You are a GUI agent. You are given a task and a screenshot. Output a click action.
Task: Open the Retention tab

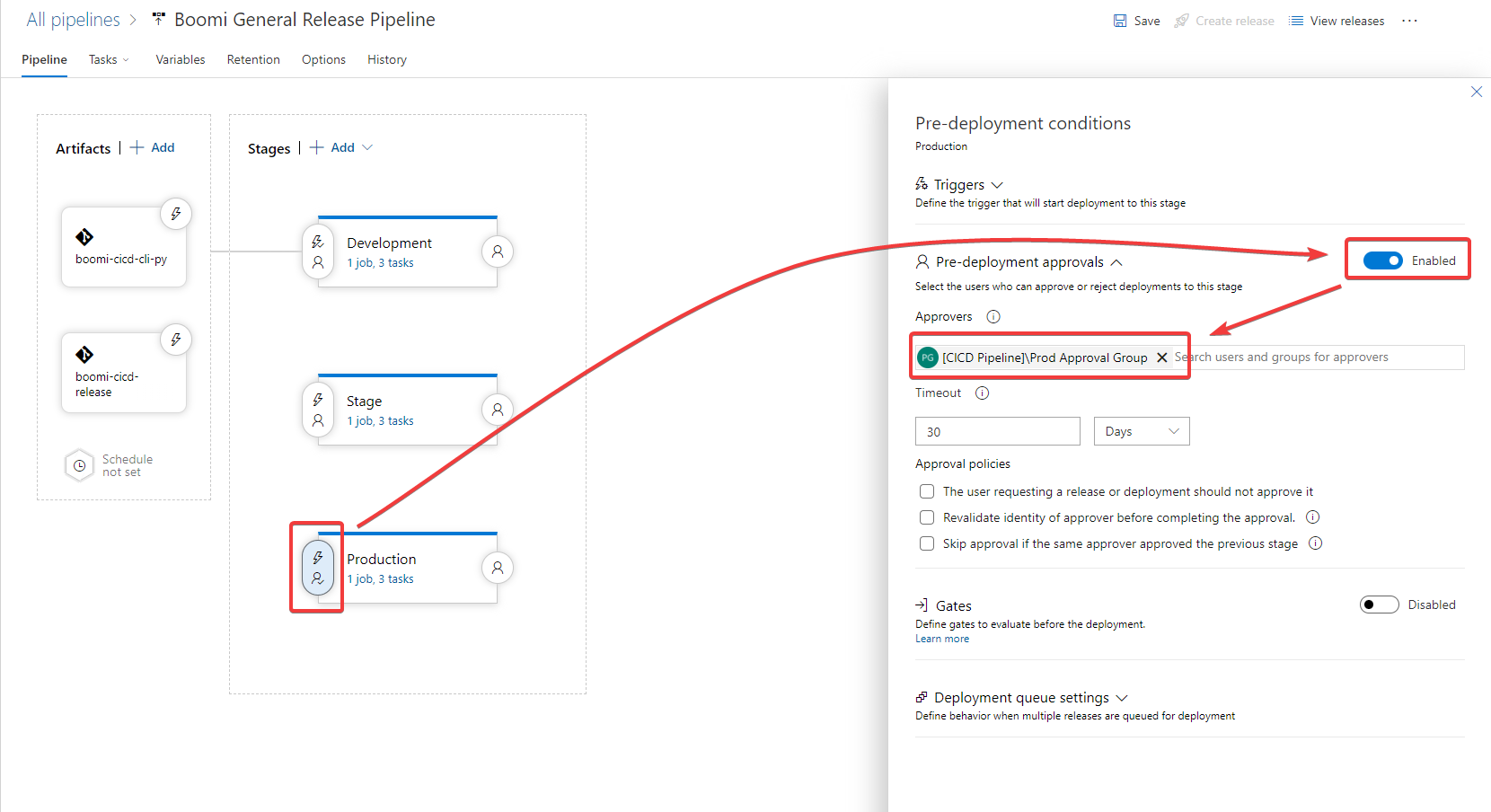[253, 59]
